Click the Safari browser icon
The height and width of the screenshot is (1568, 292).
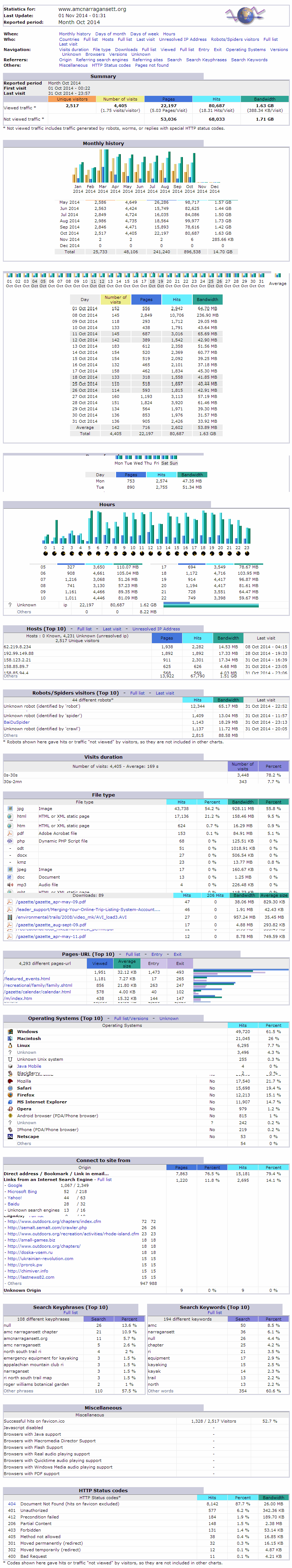[x=10, y=1088]
